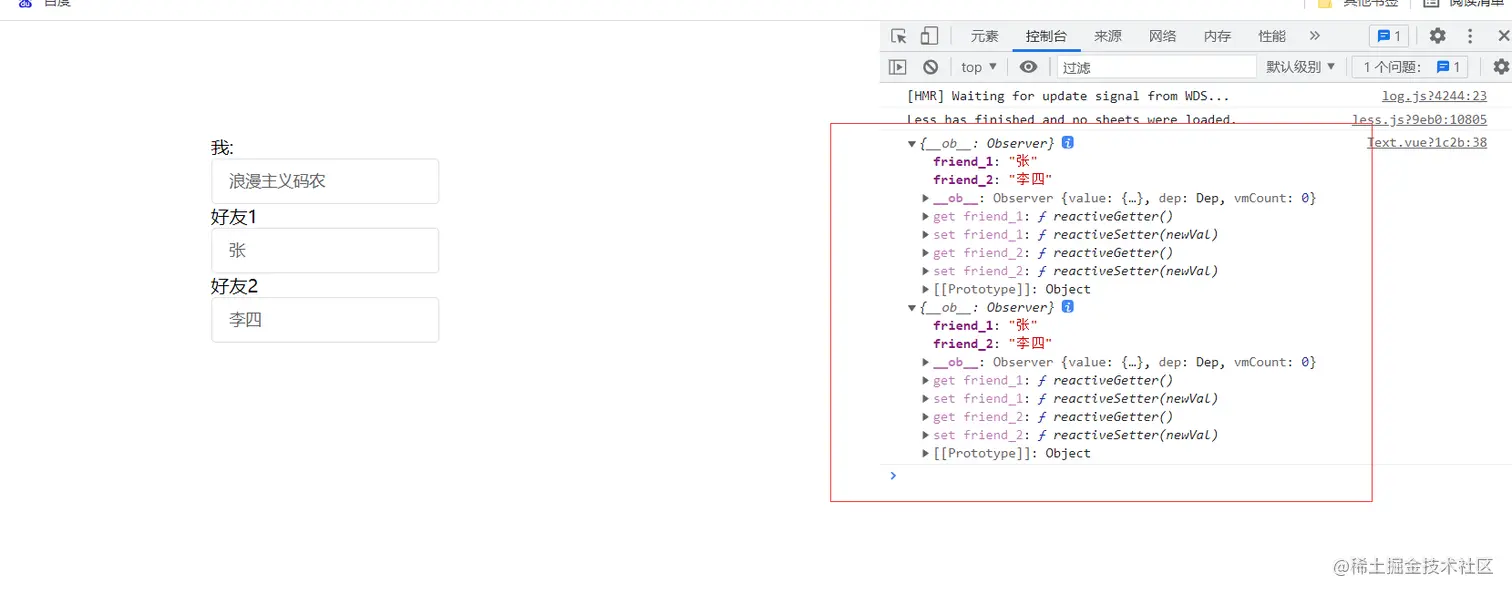The width and height of the screenshot is (1512, 595).
Task: Open the 内存 tab
Action: click(1218, 36)
